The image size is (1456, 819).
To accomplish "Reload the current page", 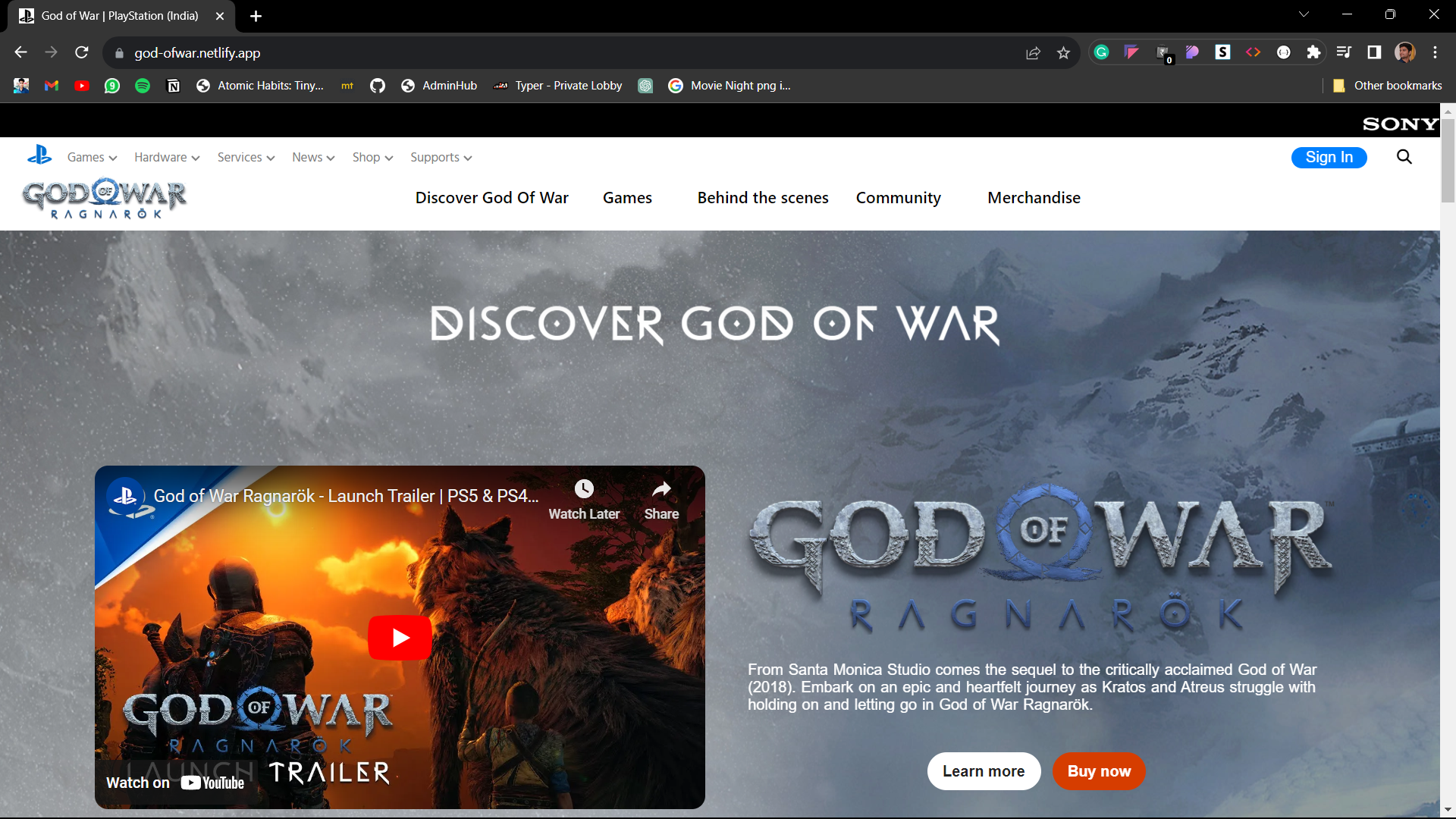I will (x=82, y=52).
